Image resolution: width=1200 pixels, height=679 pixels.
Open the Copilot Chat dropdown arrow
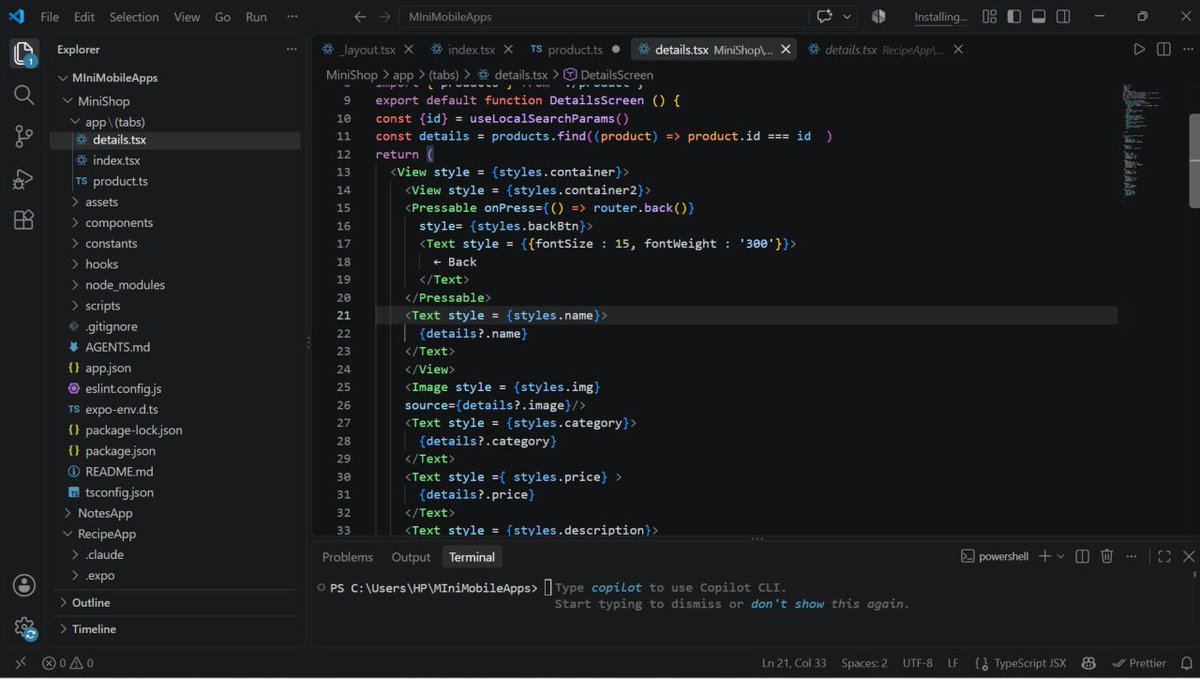pyautogui.click(x=848, y=17)
